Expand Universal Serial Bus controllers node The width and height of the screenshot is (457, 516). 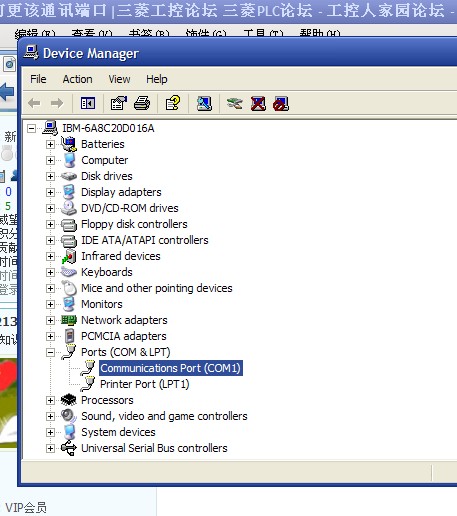tap(50, 448)
